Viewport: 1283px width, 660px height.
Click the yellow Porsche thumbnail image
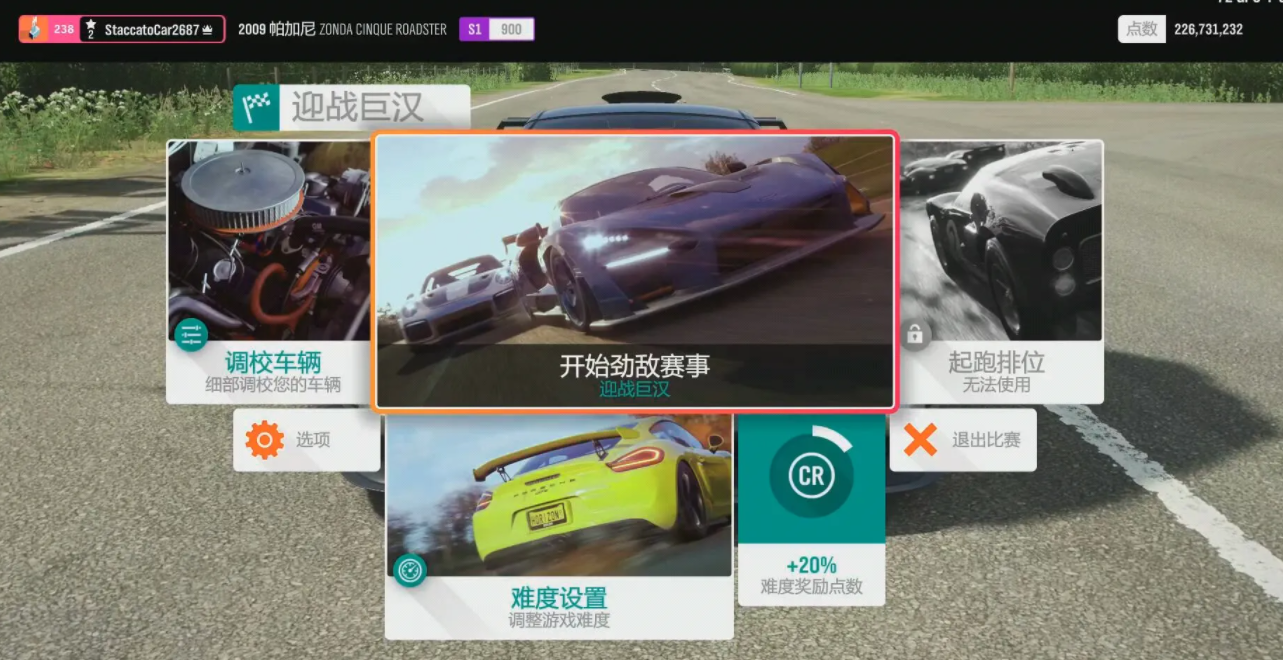(x=559, y=495)
